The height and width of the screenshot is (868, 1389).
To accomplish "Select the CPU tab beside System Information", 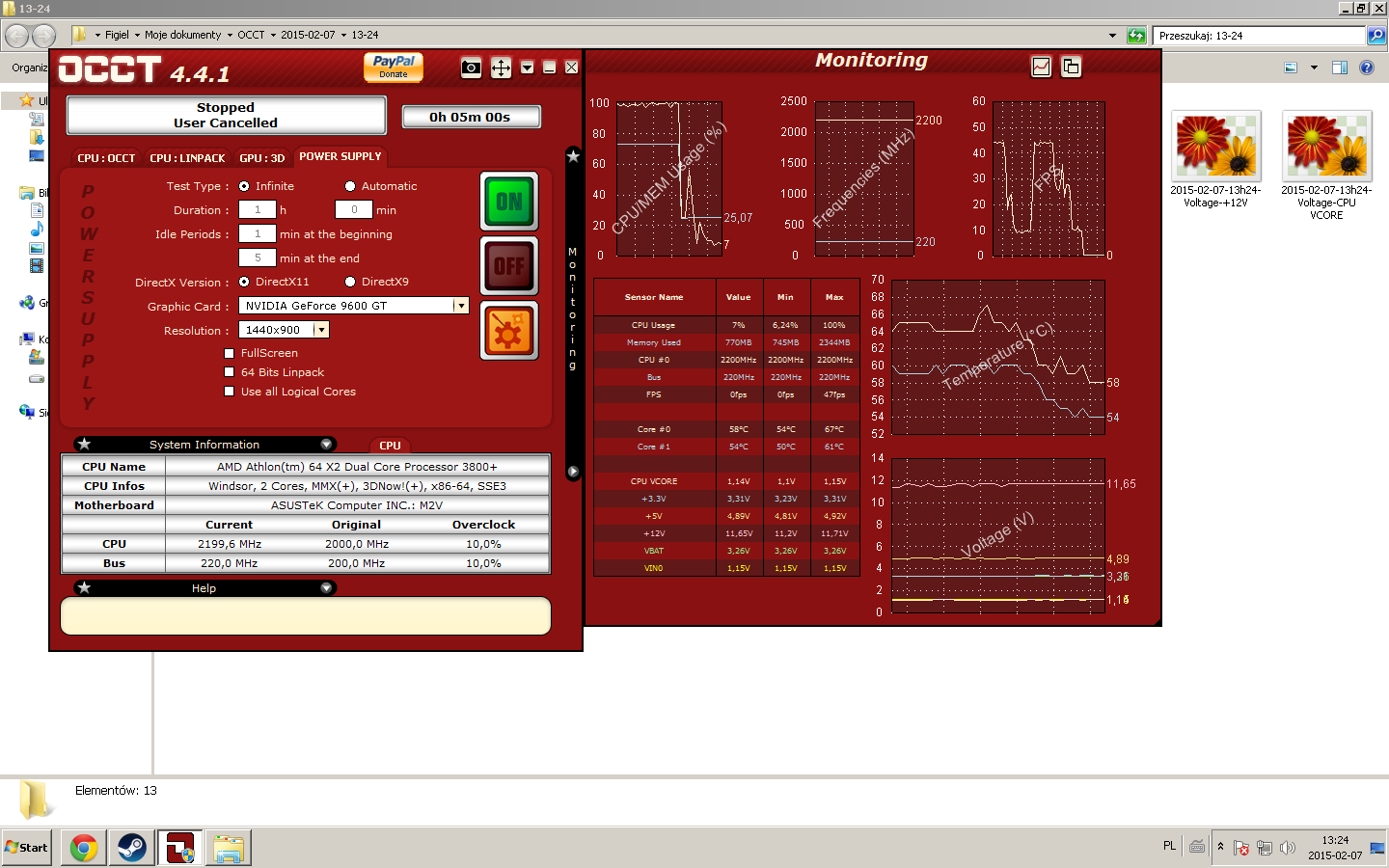I will coord(390,446).
